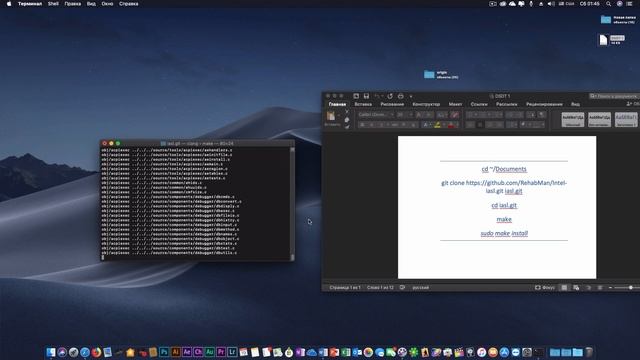This screenshot has width=640, height=360.
Task: Open the origin folder on desktop
Action: [x=429, y=74]
